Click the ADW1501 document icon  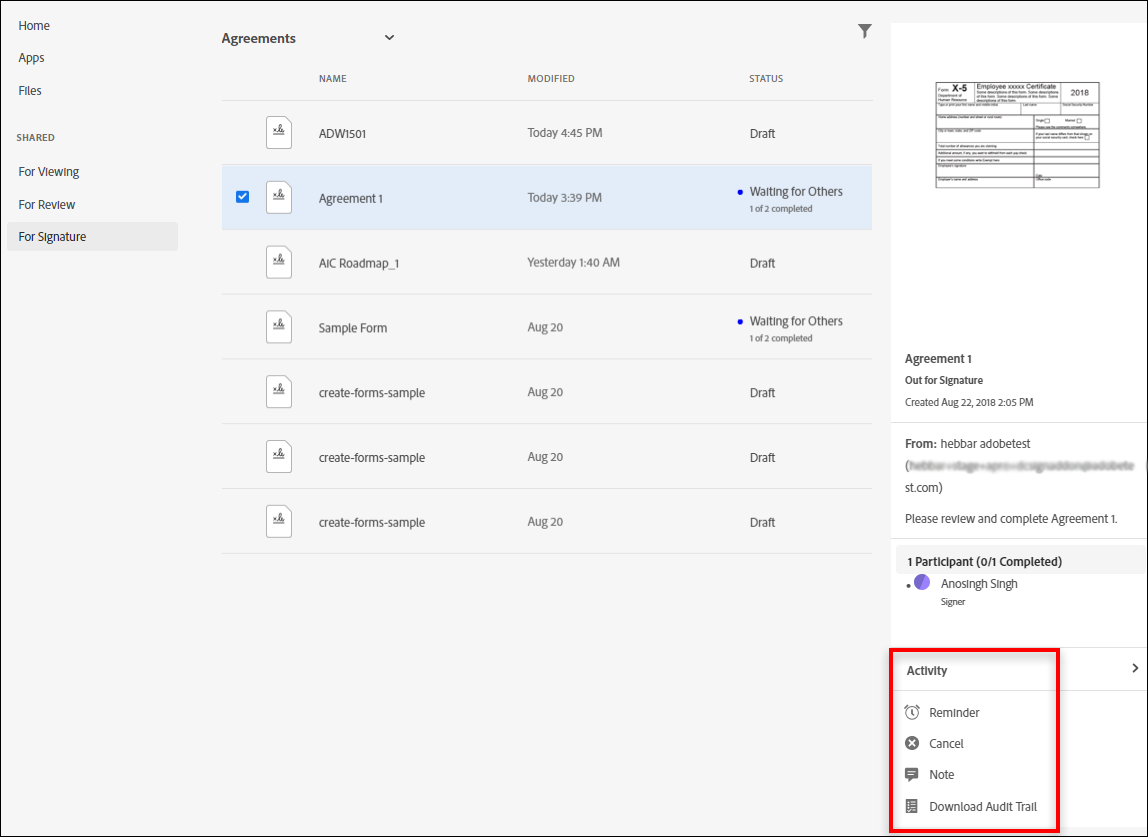279,133
